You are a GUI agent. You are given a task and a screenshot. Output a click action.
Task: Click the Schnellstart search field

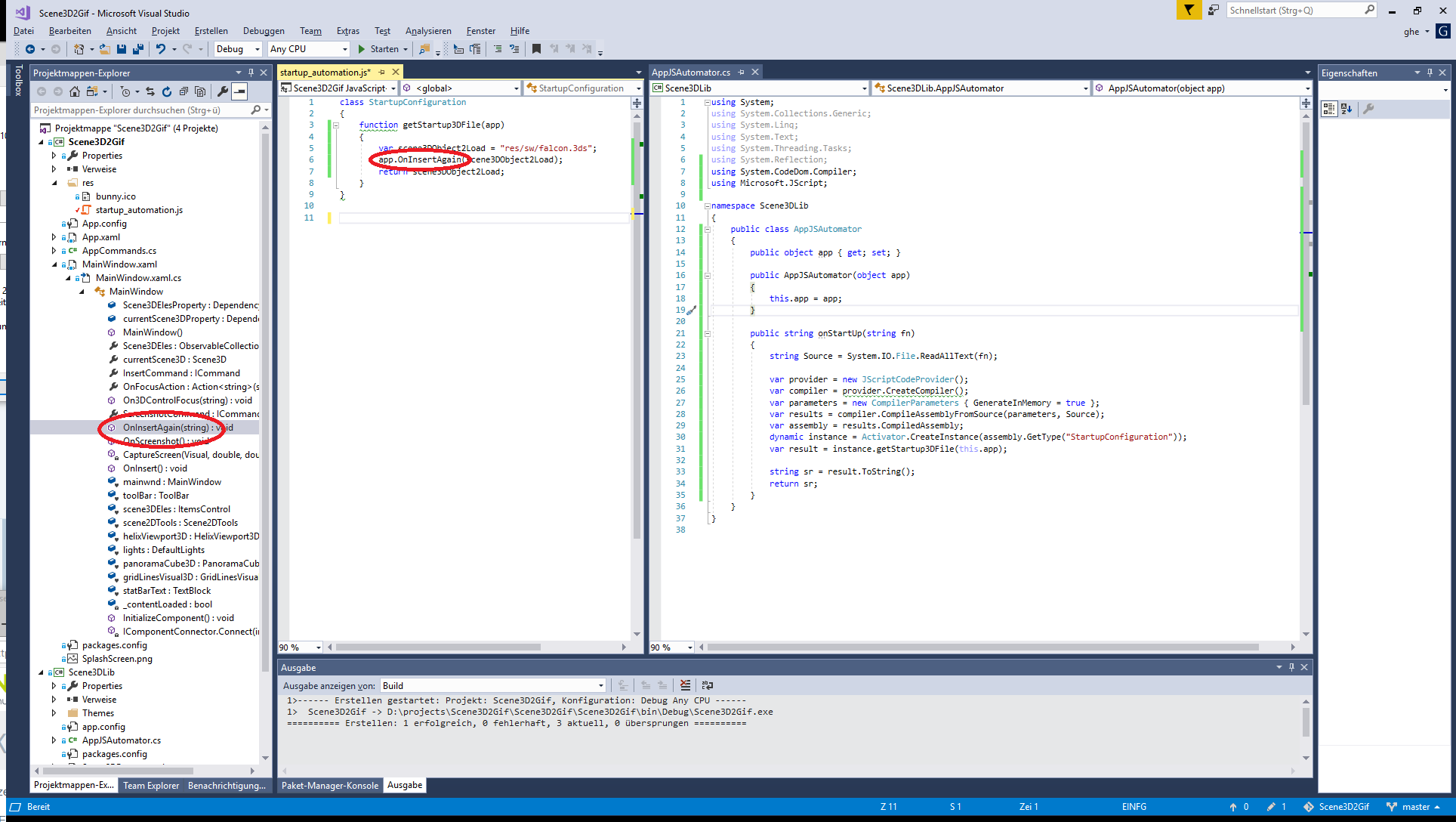[x=1294, y=10]
